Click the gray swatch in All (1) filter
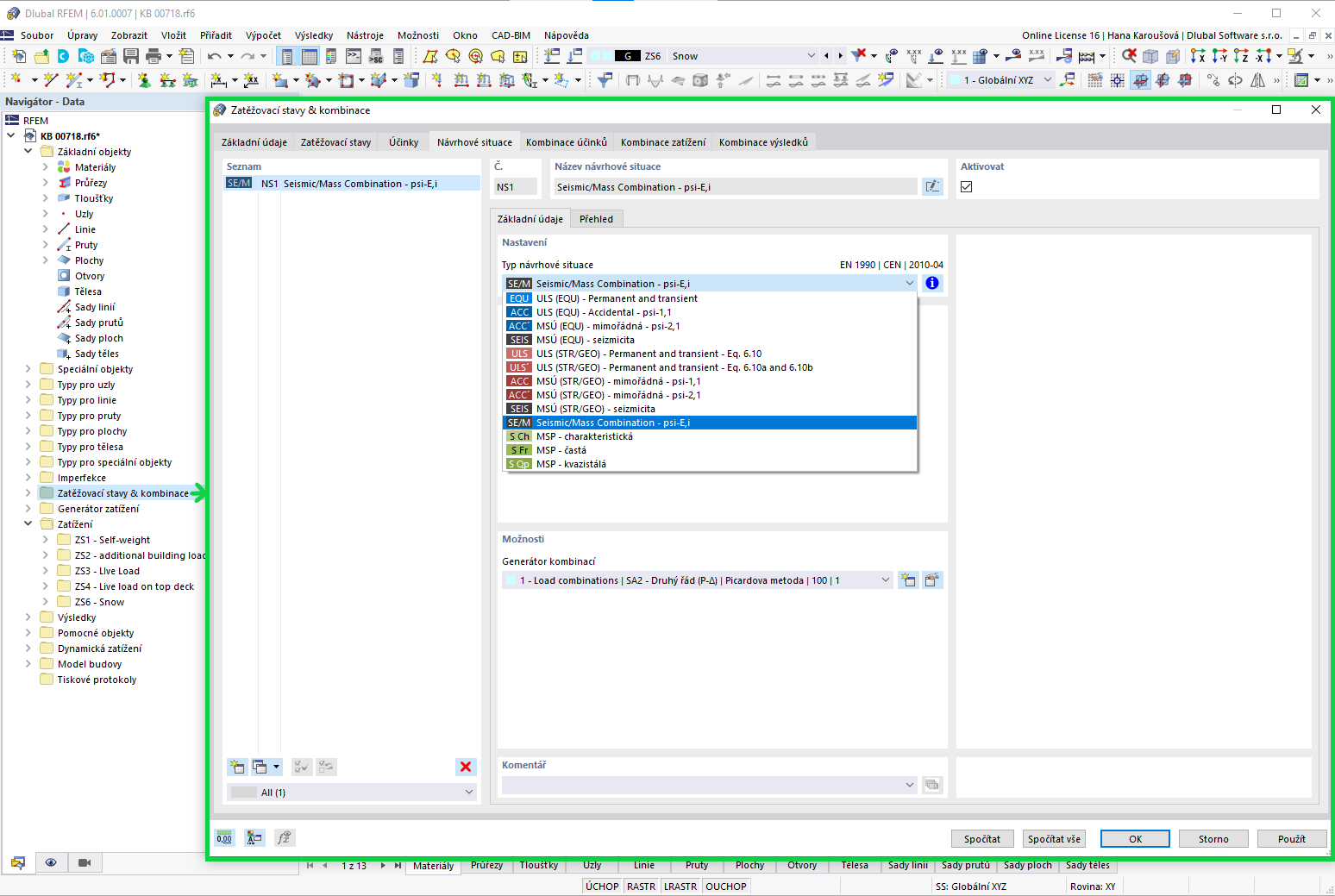This screenshot has width=1335, height=896. (x=244, y=792)
